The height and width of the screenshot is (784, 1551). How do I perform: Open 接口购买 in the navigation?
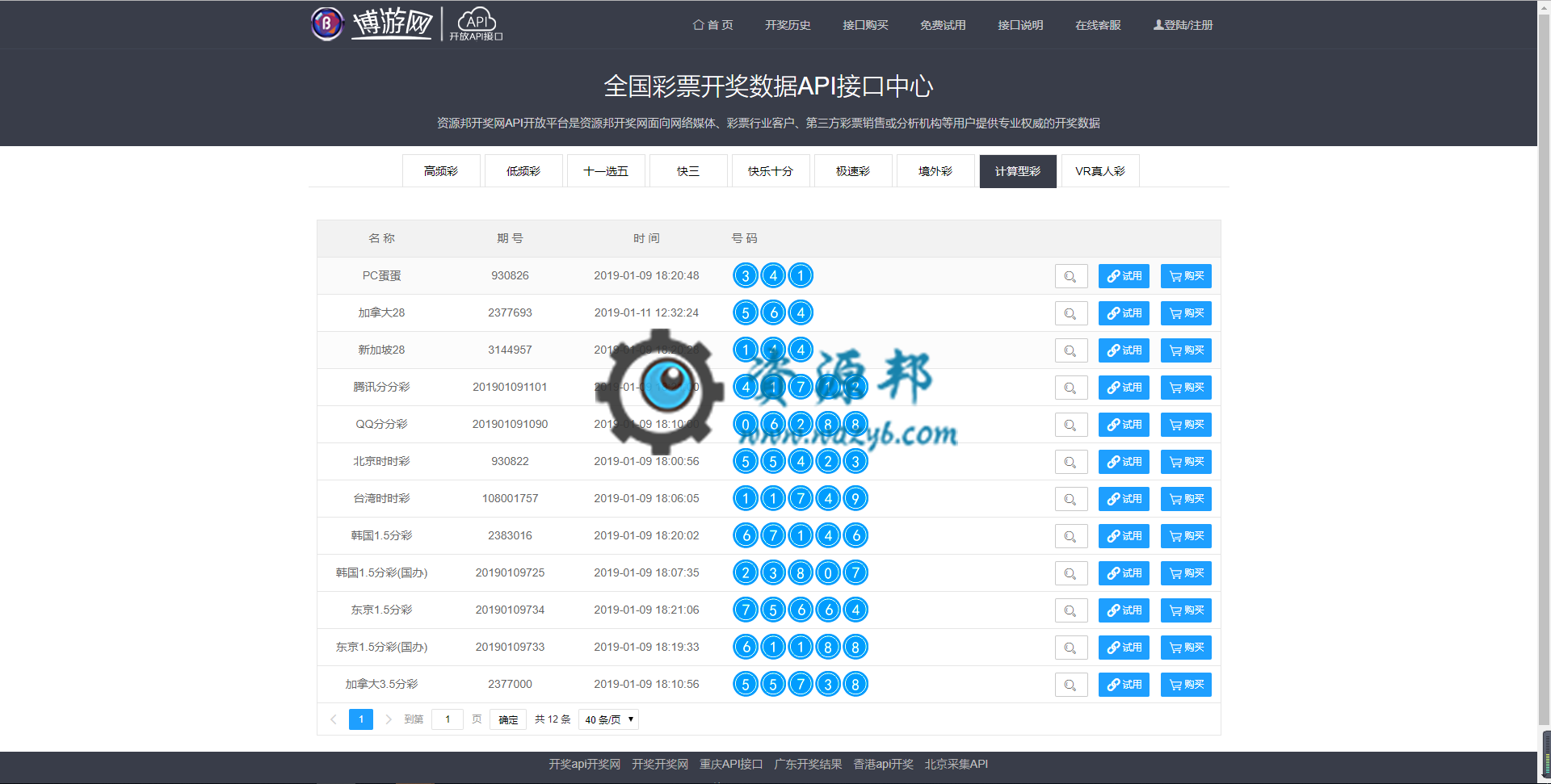(x=865, y=25)
